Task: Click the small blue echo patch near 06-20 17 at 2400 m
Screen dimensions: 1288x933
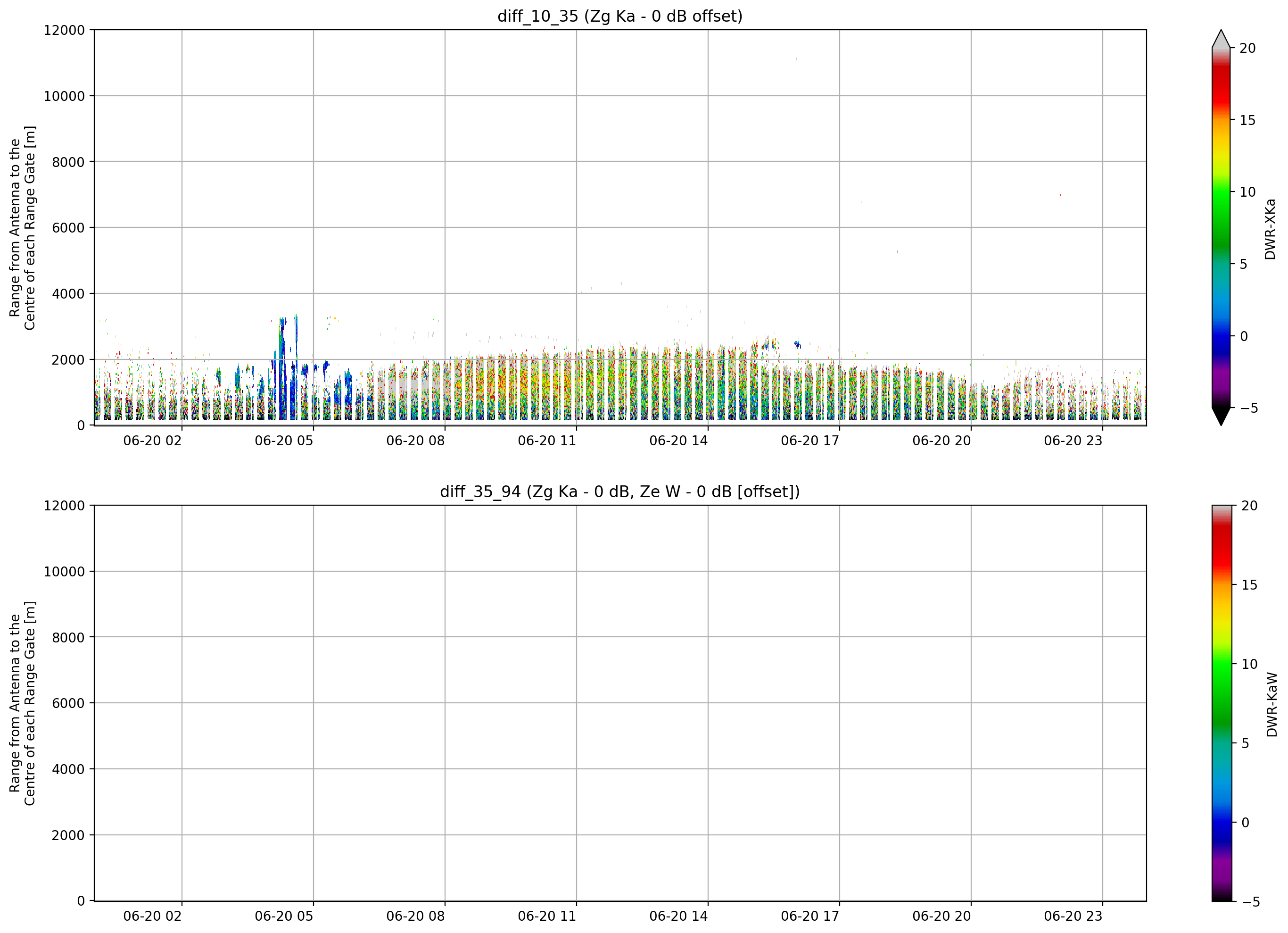Action: 797,344
